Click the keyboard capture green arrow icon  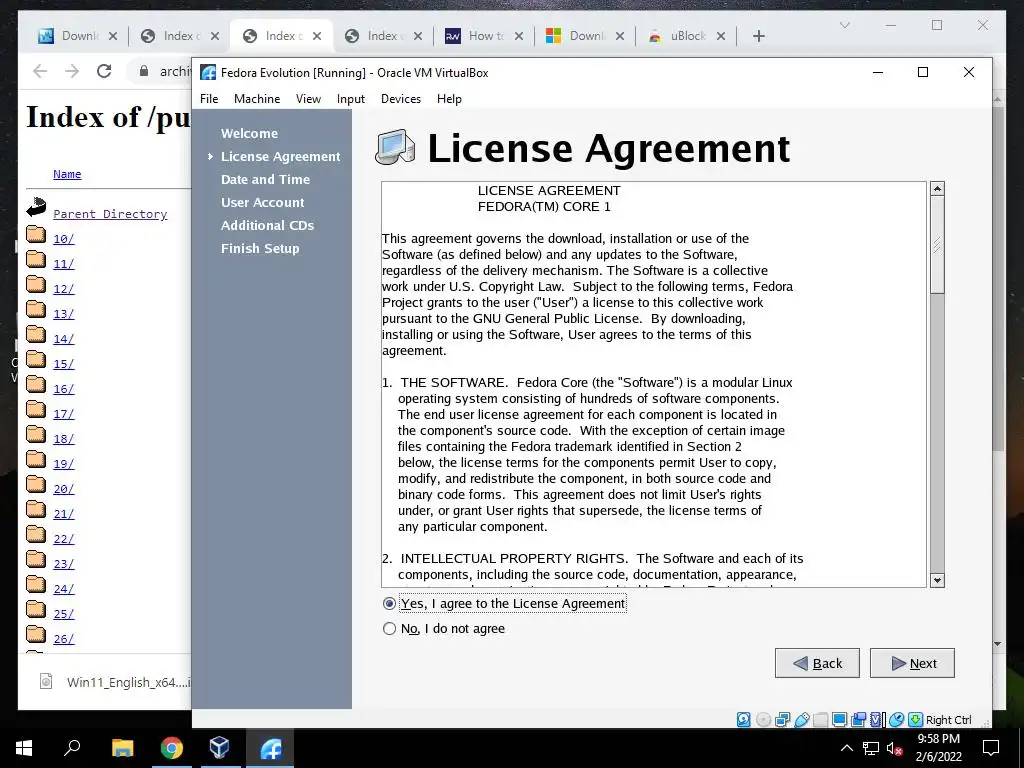click(x=915, y=720)
